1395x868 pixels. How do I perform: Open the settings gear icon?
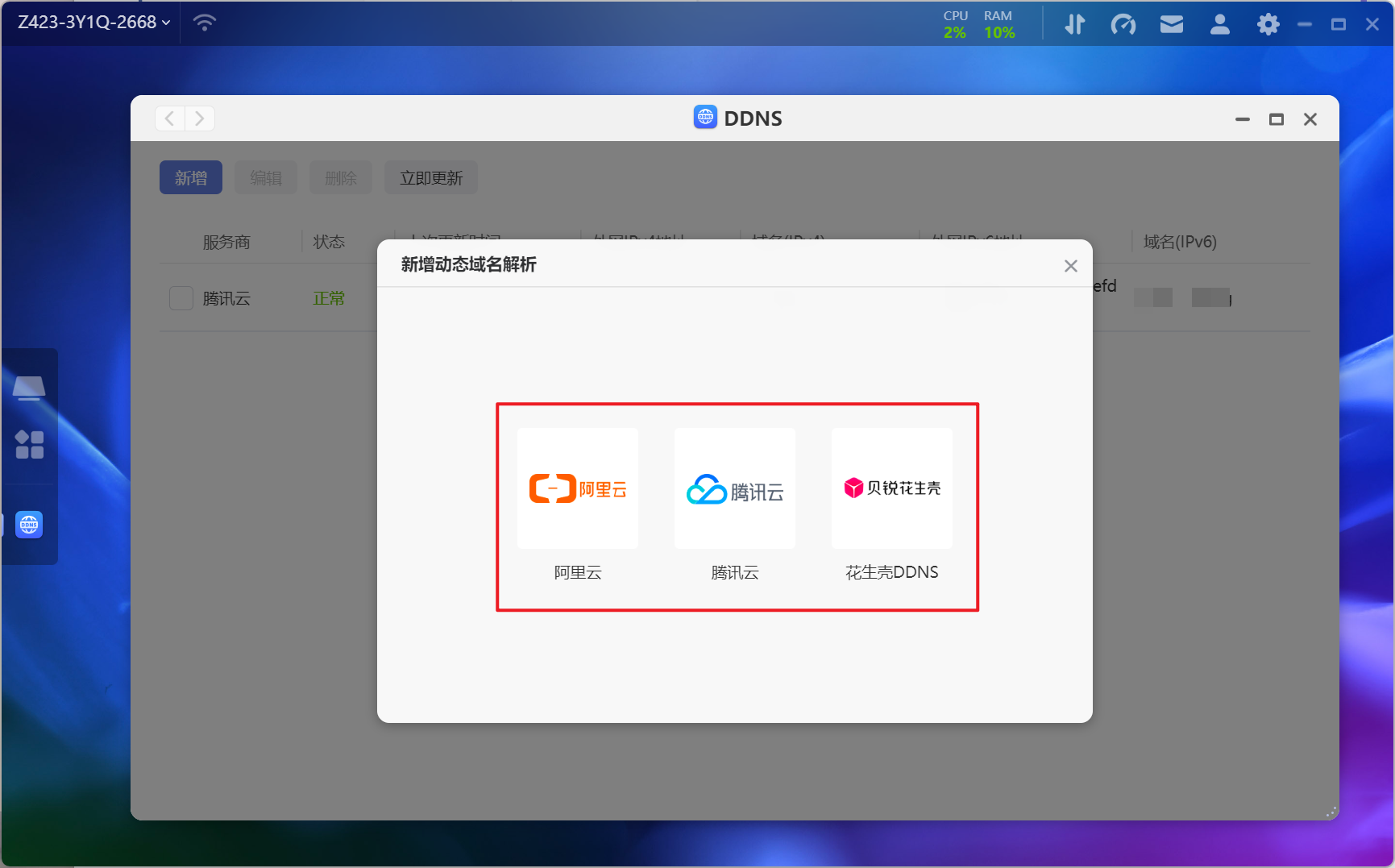(1268, 24)
